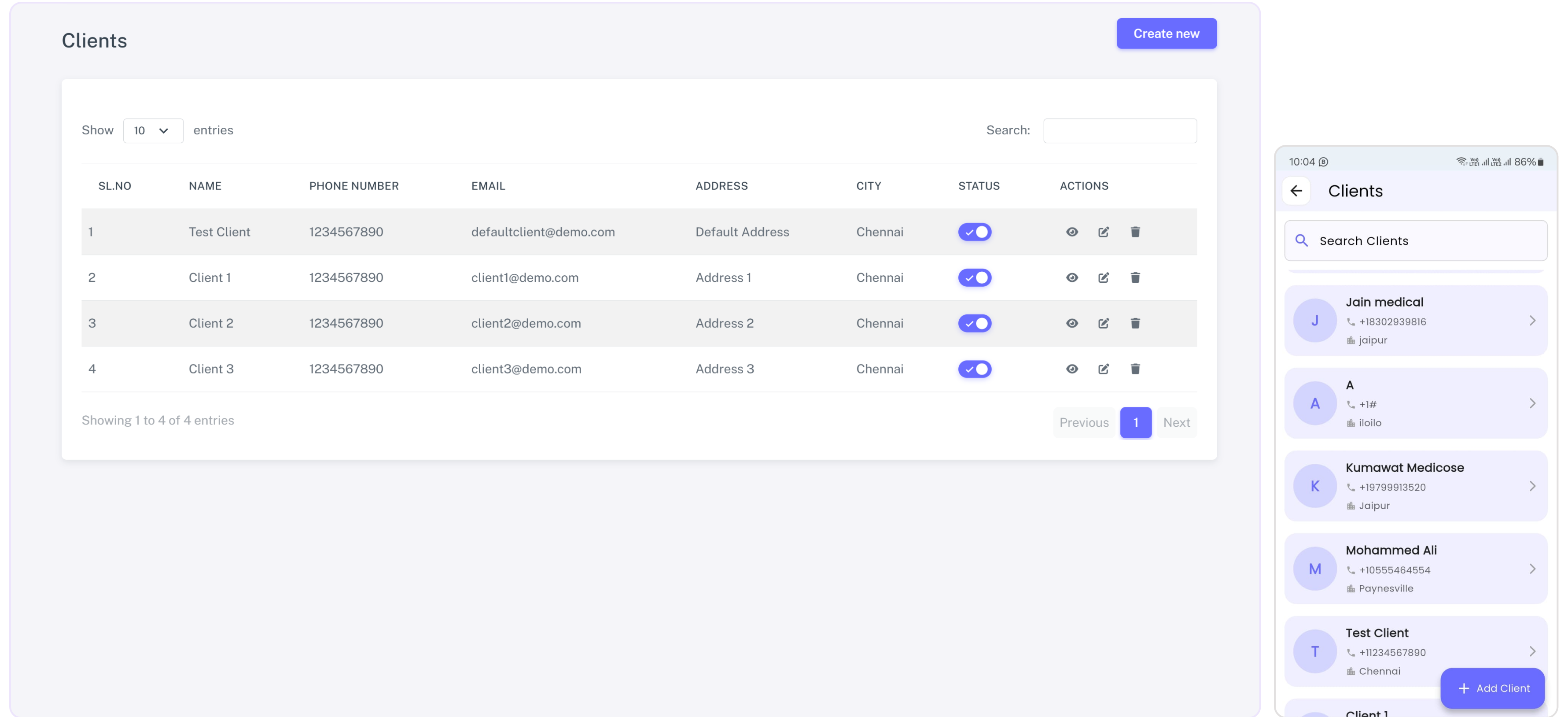Image resolution: width=1568 pixels, height=717 pixels.
Task: Click the client2@demo.com email cell
Action: click(526, 323)
